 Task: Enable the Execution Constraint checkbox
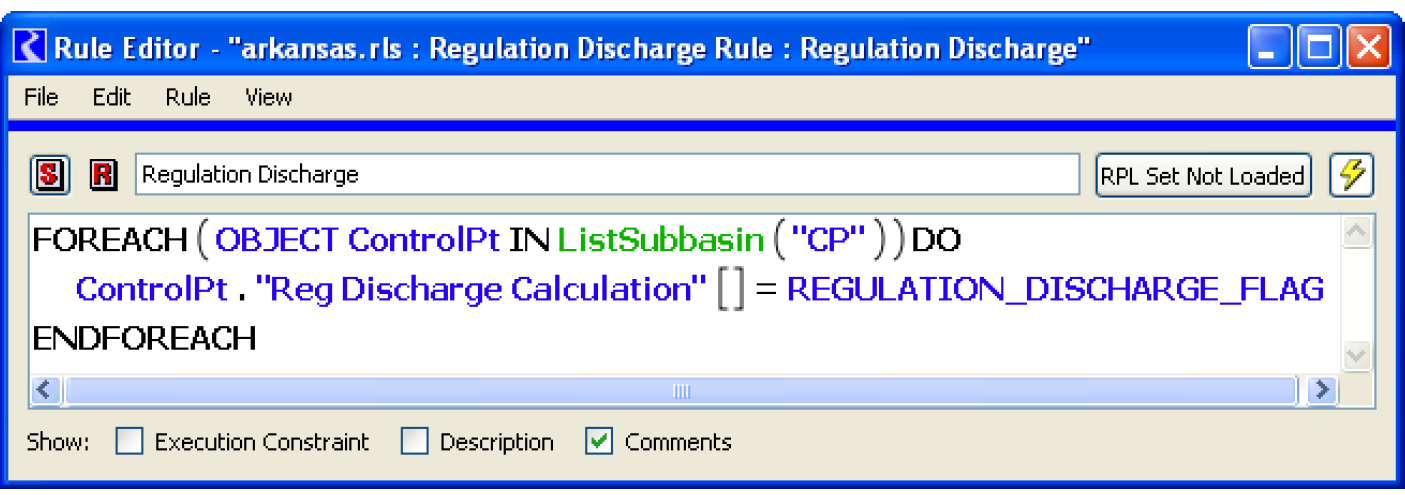tap(130, 441)
